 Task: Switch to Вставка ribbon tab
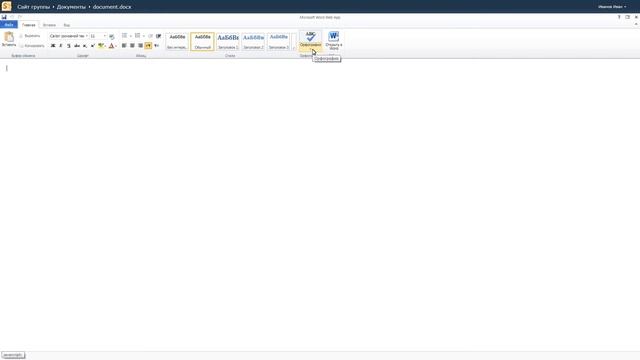(49, 25)
